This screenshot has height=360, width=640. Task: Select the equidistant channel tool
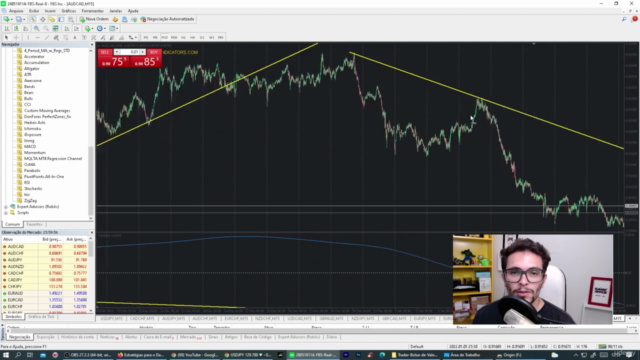56,37
